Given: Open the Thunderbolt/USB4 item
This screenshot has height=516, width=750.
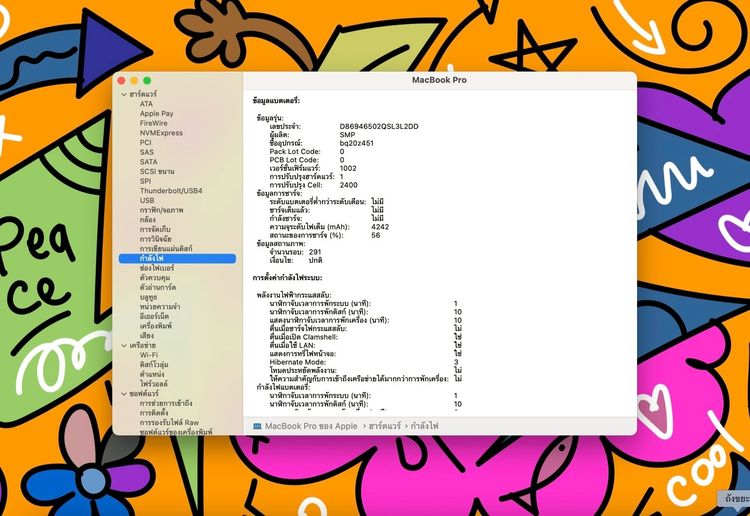Looking at the screenshot, I should [x=170, y=190].
